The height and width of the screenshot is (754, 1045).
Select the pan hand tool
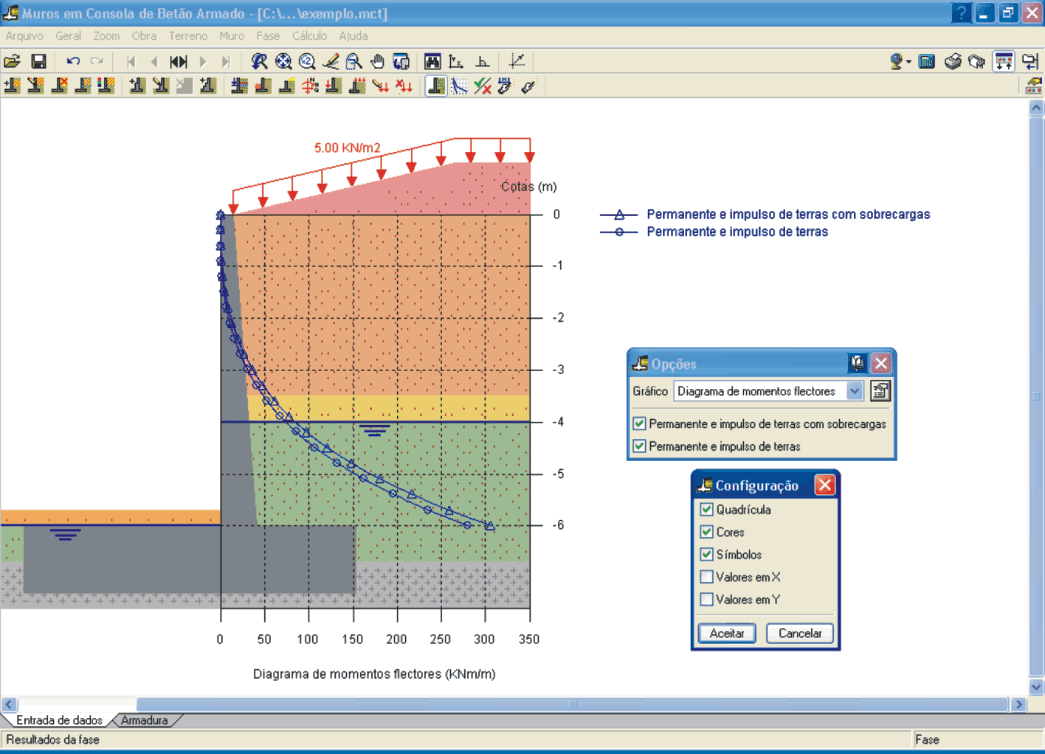(378, 62)
